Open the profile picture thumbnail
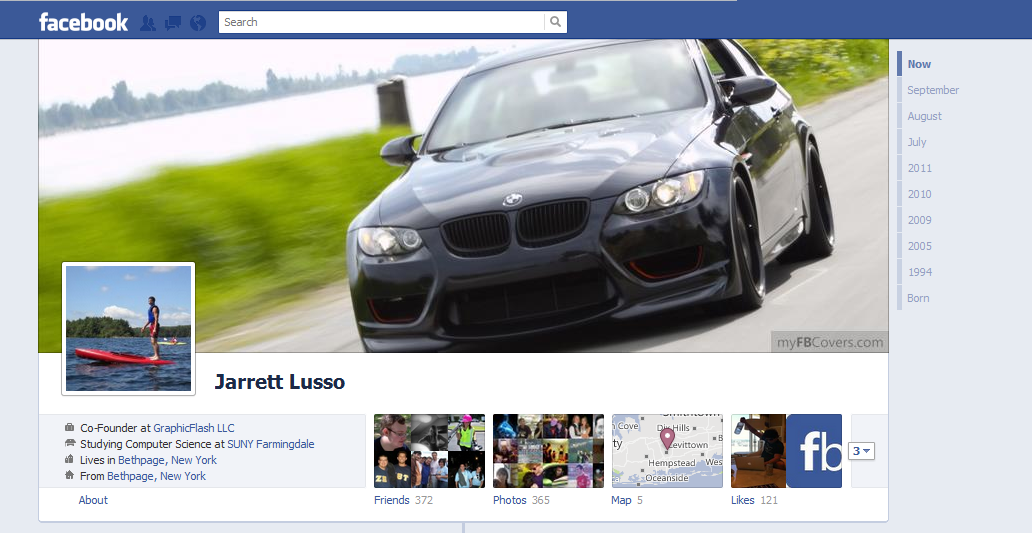This screenshot has width=1032, height=533. [x=128, y=328]
